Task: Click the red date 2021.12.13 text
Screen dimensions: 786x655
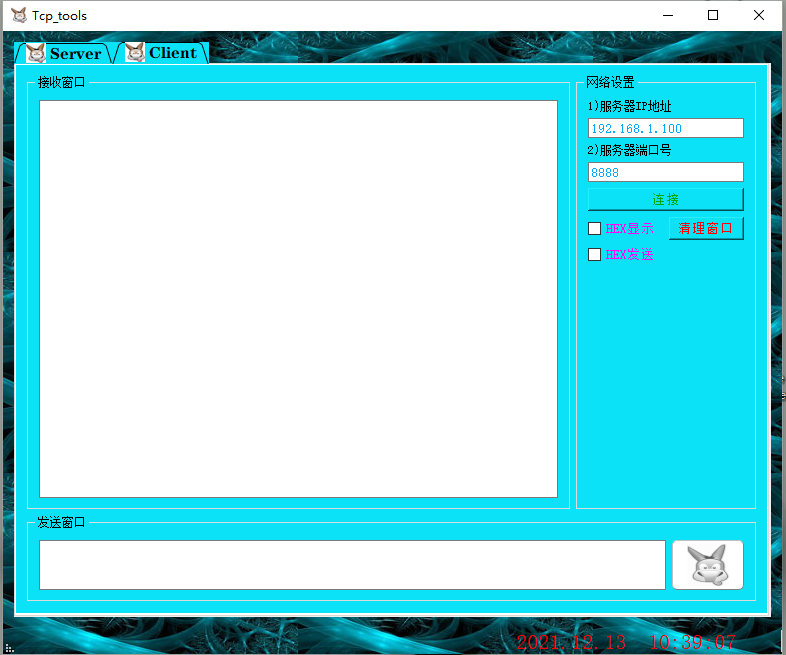Action: [x=571, y=642]
